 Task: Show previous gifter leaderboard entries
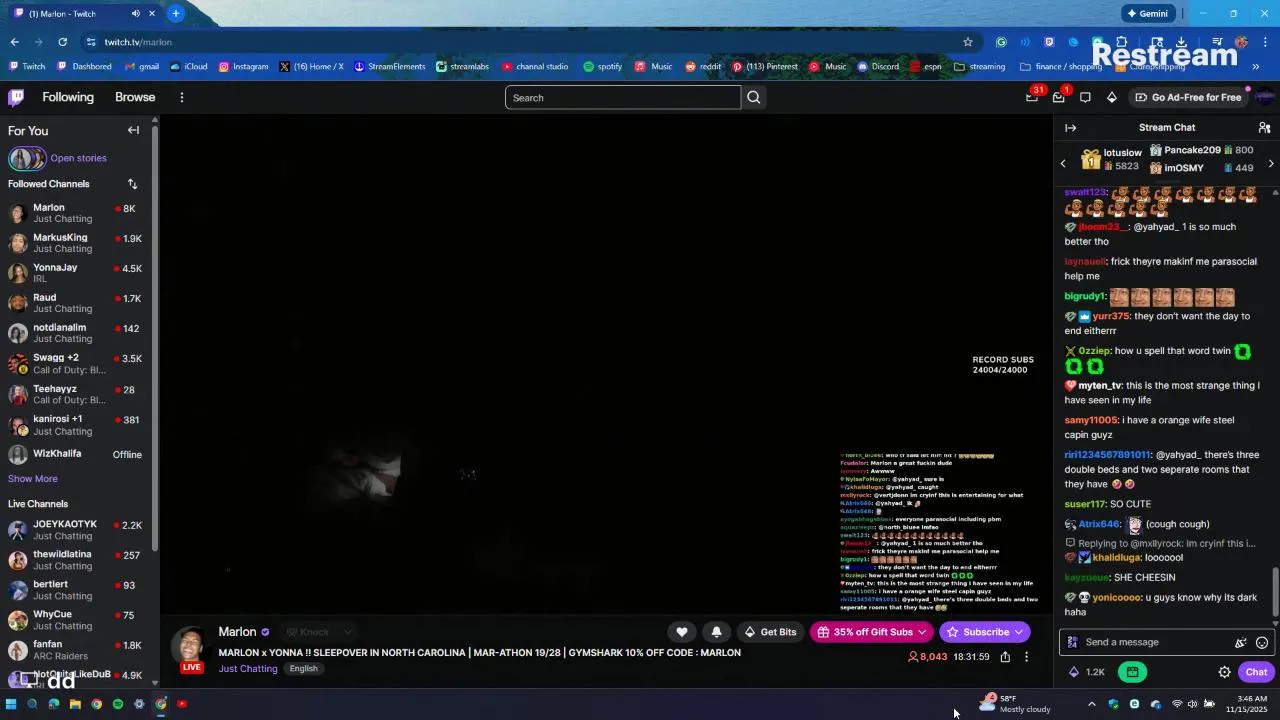click(x=1063, y=163)
